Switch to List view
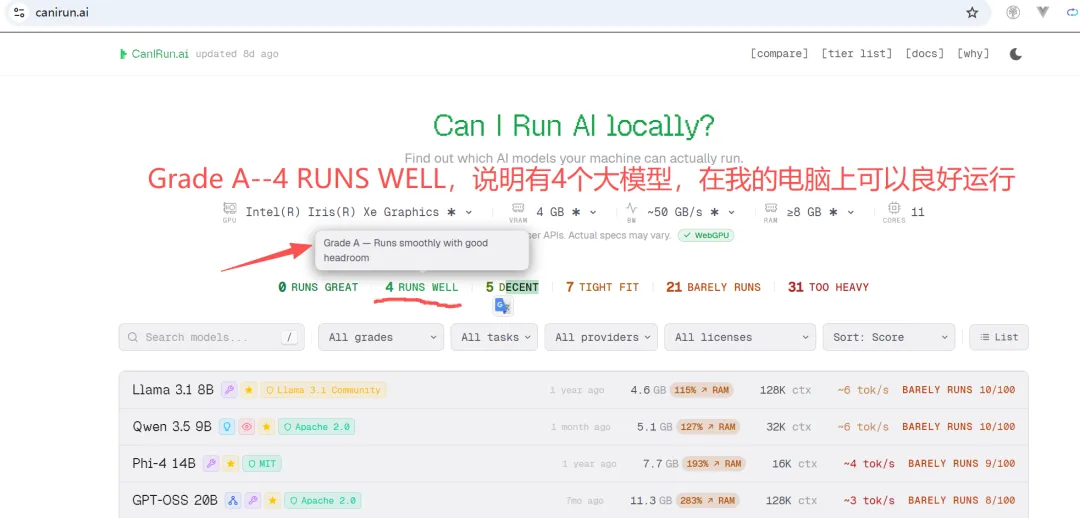The image size is (1080, 518). (999, 337)
